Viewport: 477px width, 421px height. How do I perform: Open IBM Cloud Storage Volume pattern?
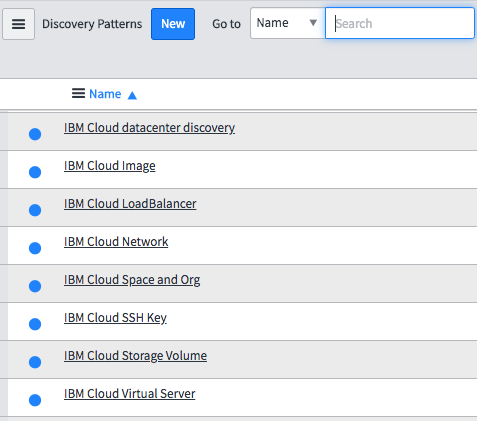click(135, 356)
